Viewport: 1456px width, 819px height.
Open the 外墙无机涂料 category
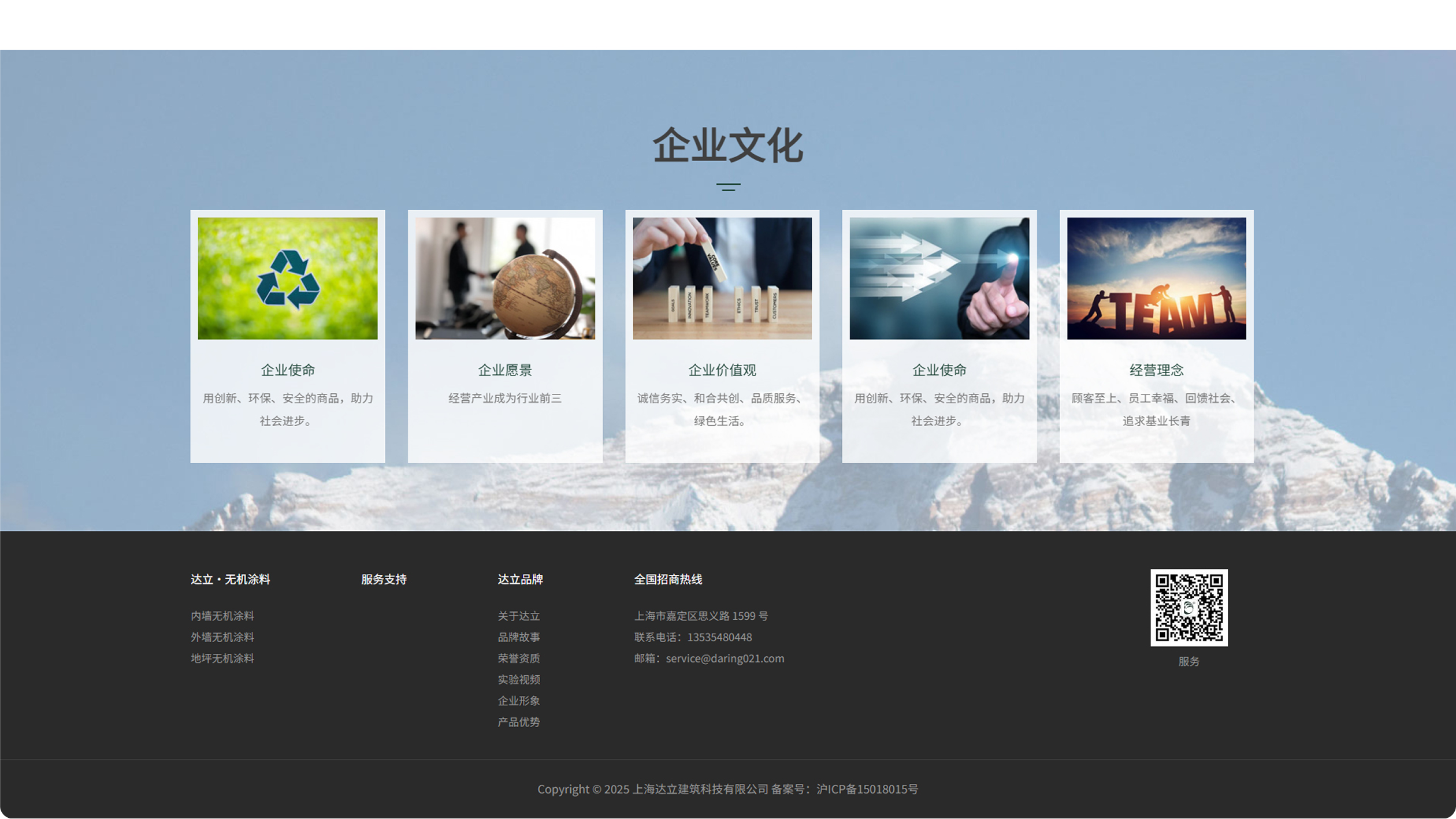pyautogui.click(x=222, y=637)
